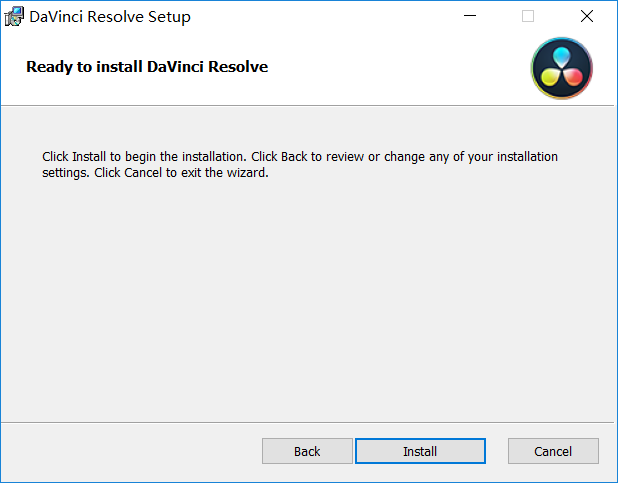The height and width of the screenshot is (483, 618).
Task: Click the empty footer area left of Back
Action: pos(130,451)
